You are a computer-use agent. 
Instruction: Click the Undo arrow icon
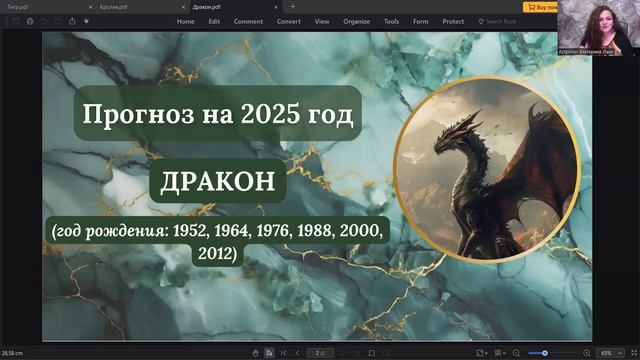pyautogui.click(x=44, y=21)
